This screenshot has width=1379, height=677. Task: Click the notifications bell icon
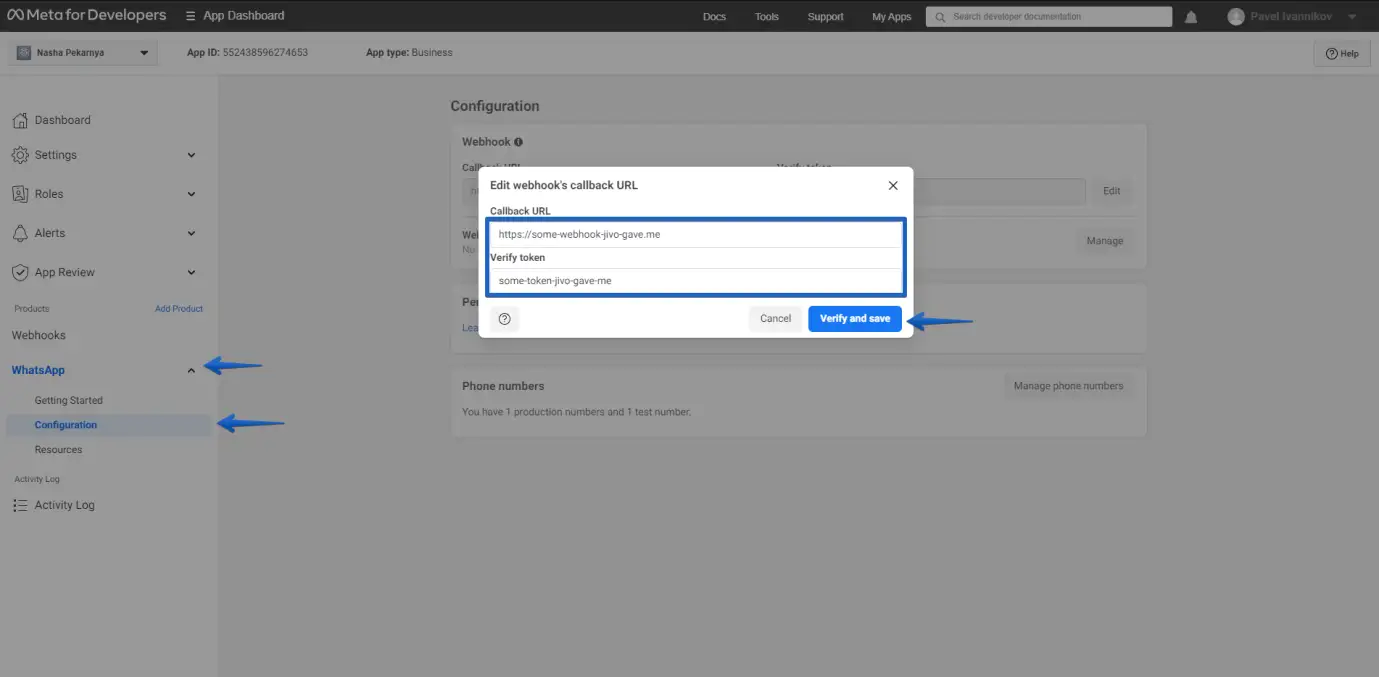[1191, 17]
